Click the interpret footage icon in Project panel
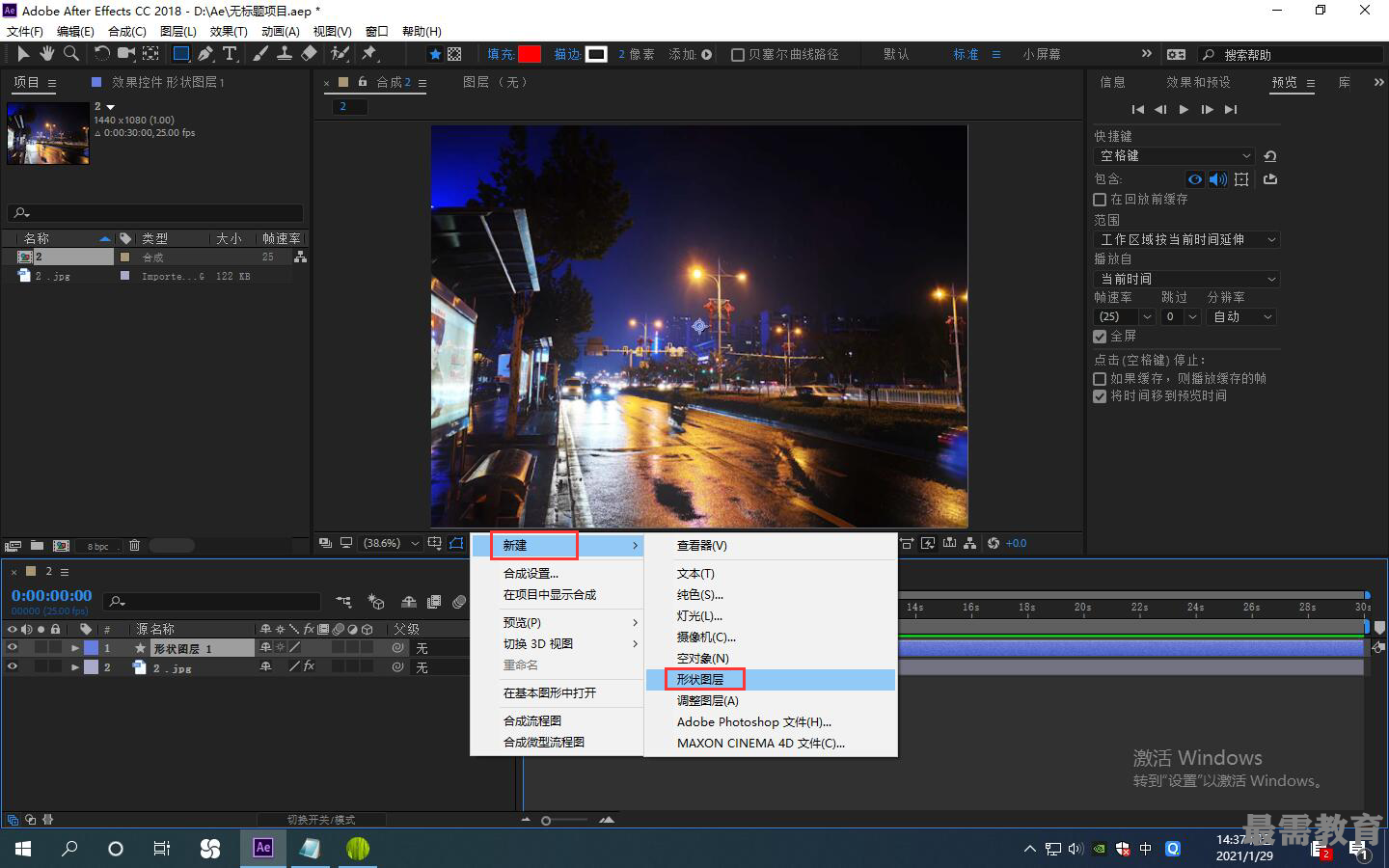 tap(14, 546)
